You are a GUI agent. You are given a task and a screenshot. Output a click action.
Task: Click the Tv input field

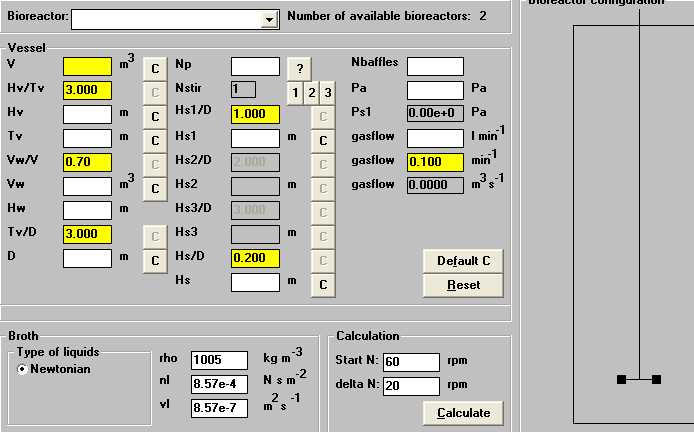coord(87,139)
